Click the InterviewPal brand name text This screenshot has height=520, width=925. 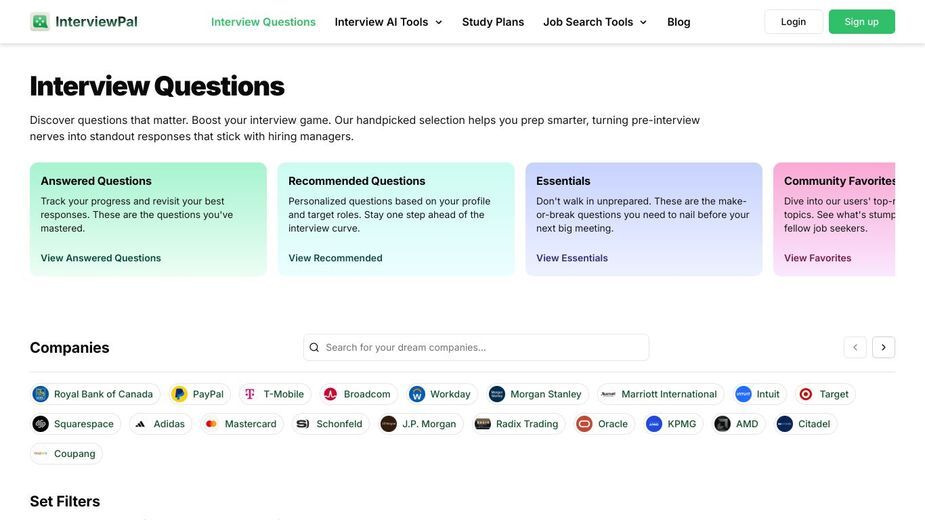click(96, 22)
